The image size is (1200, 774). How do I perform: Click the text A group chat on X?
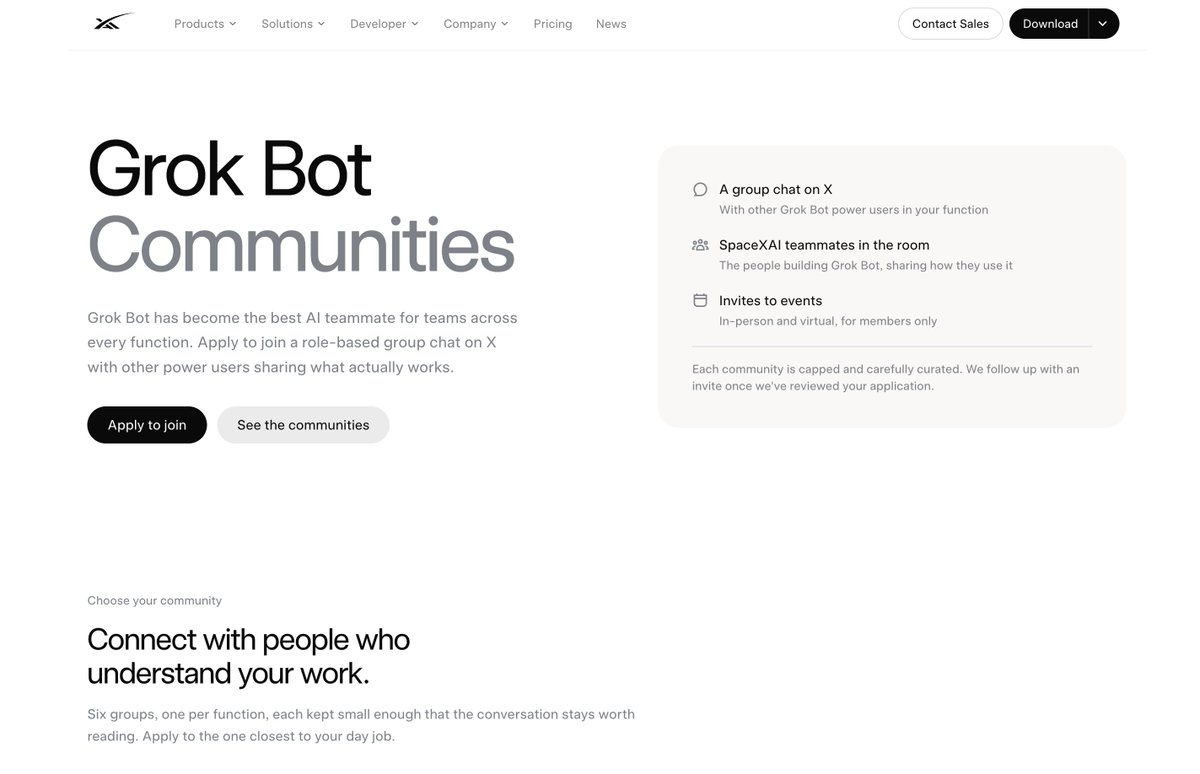[x=776, y=189]
